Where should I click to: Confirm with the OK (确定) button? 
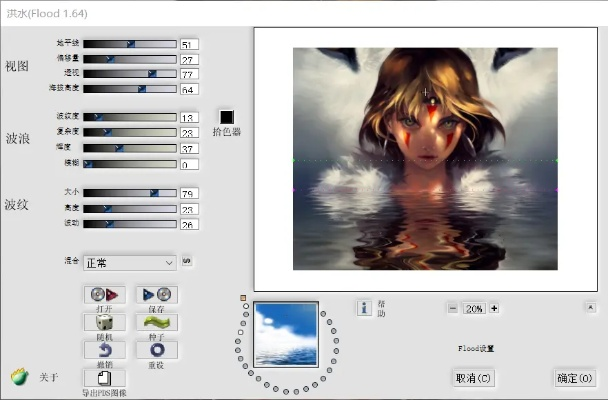575,378
